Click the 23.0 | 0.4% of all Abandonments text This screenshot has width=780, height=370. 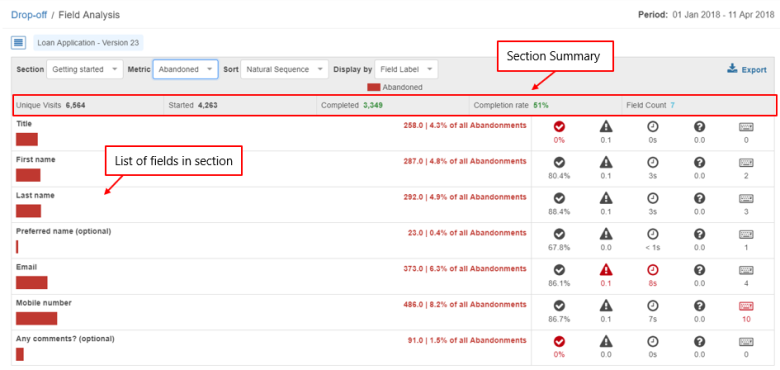pos(467,233)
